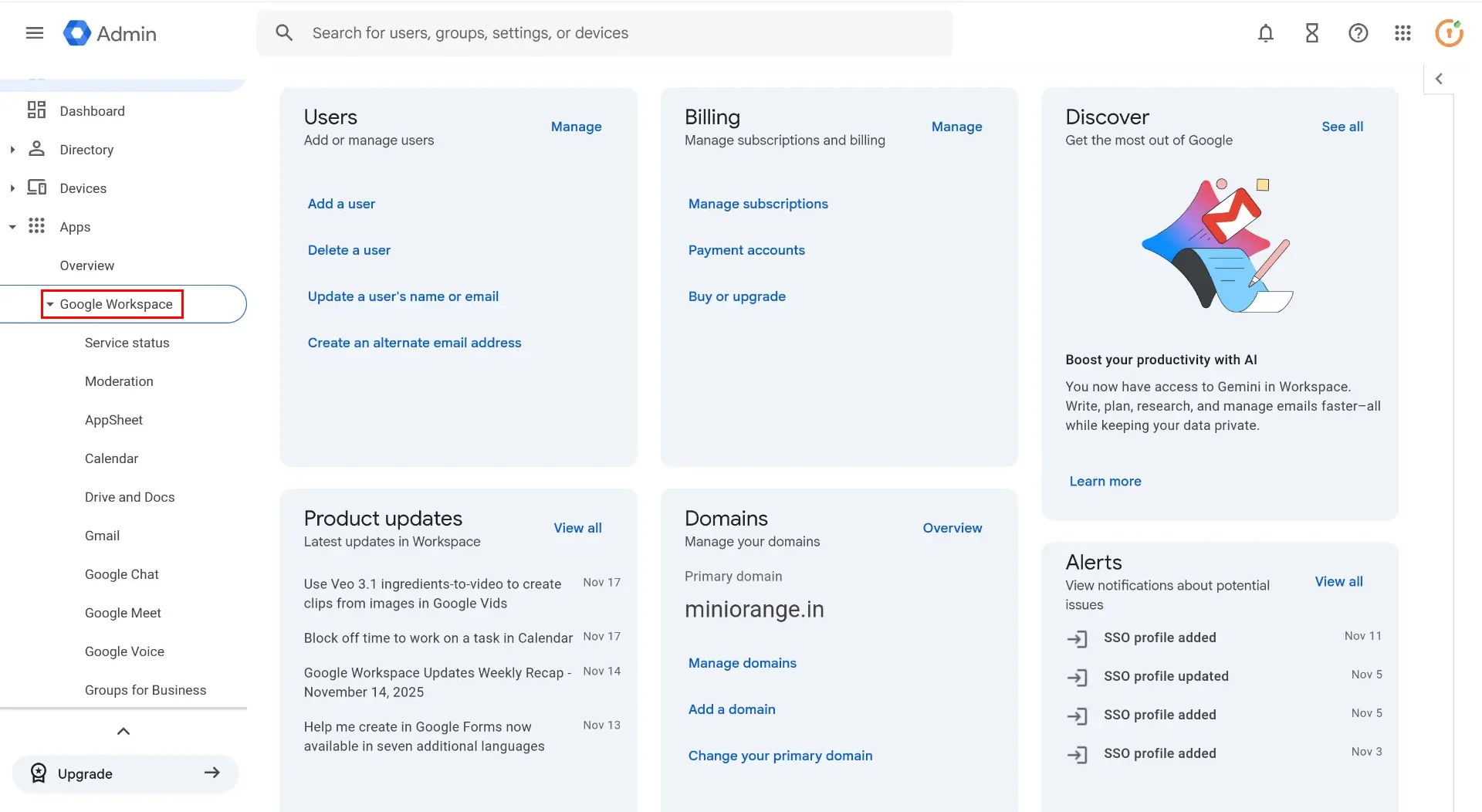
Task: Open Manage subscriptions under Billing
Action: click(x=758, y=203)
